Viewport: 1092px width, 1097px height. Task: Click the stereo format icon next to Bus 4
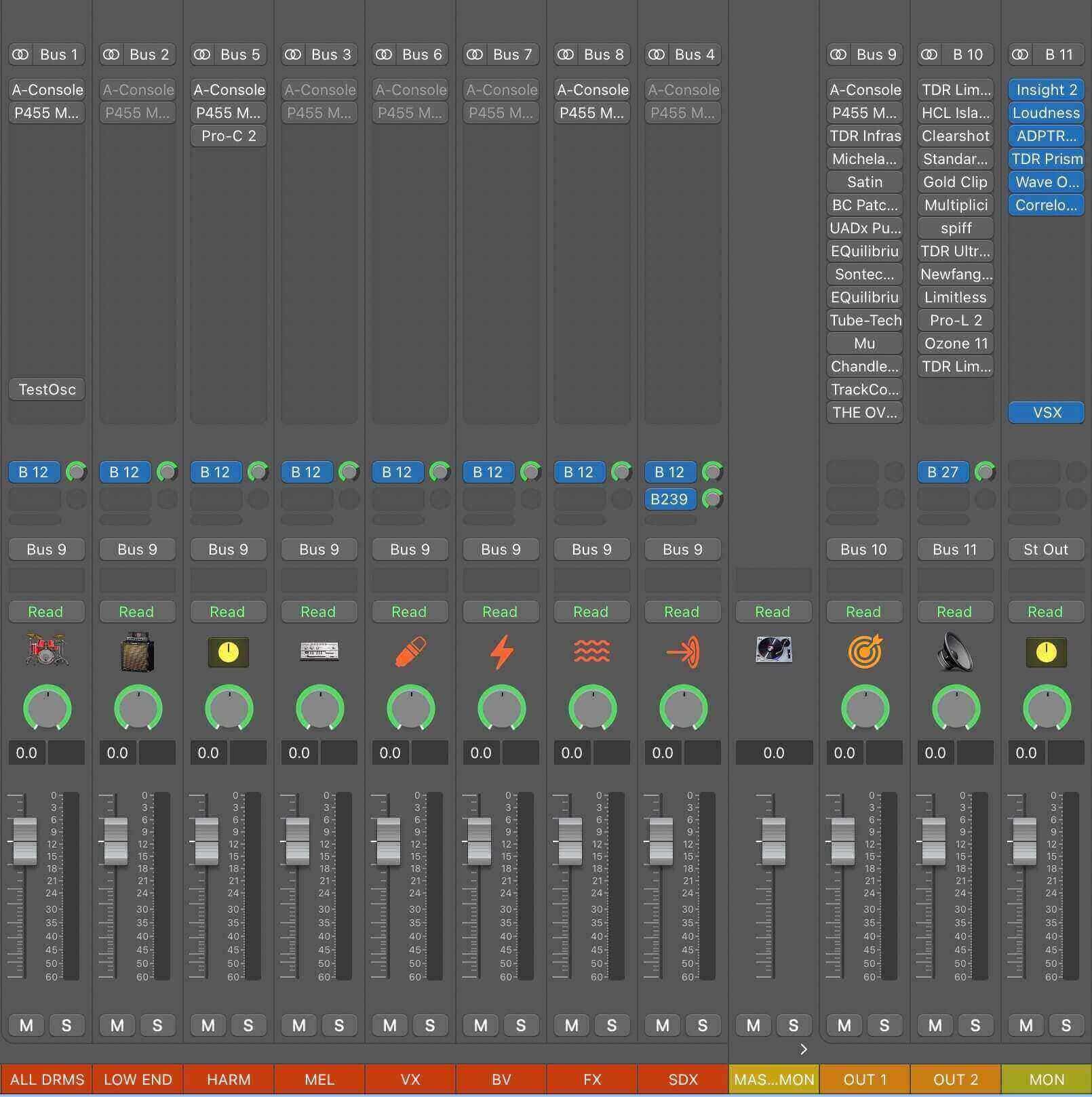pos(657,54)
